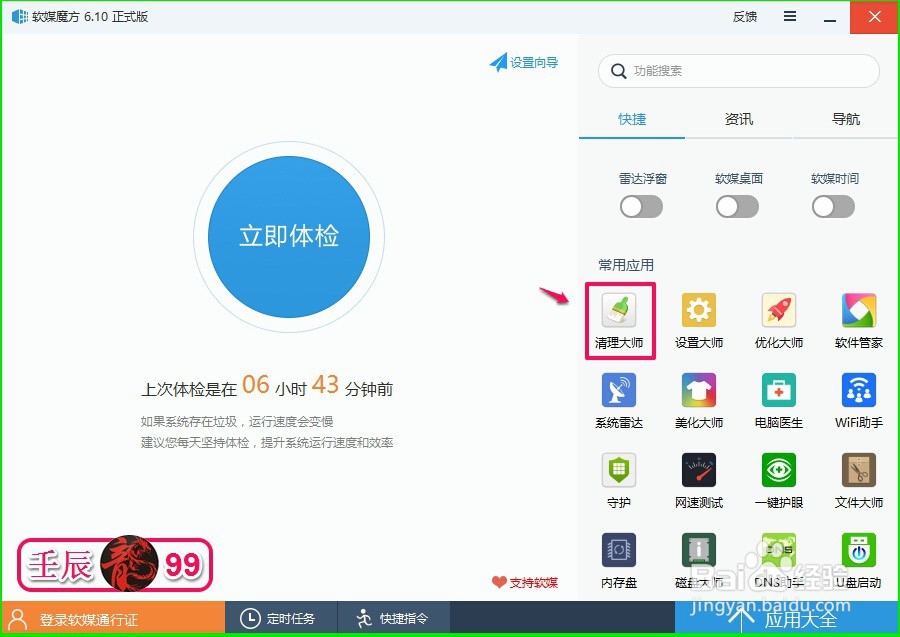Open the 导航 tab
900x637 pixels.
(x=846, y=119)
